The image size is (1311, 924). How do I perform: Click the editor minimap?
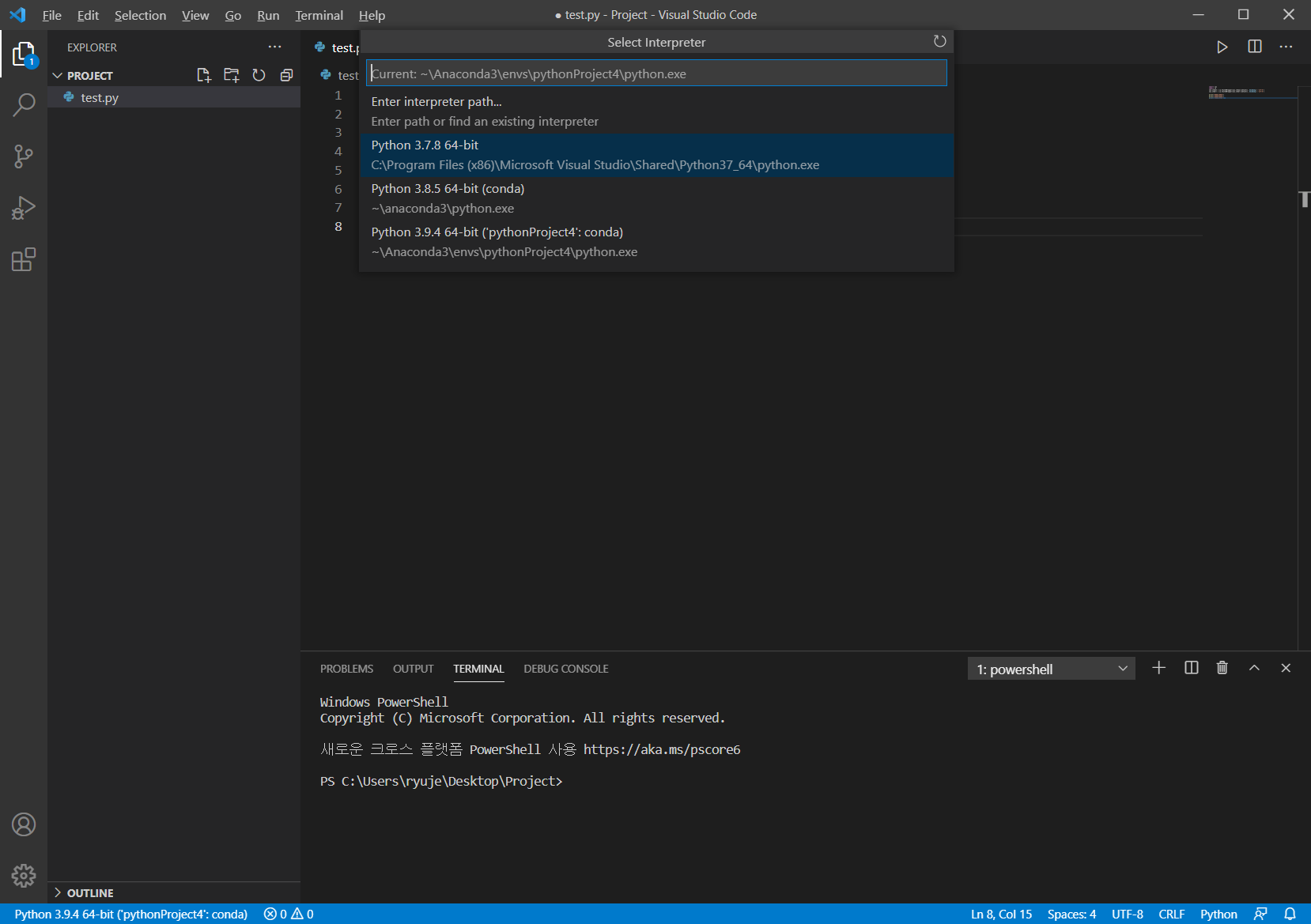point(1252,92)
